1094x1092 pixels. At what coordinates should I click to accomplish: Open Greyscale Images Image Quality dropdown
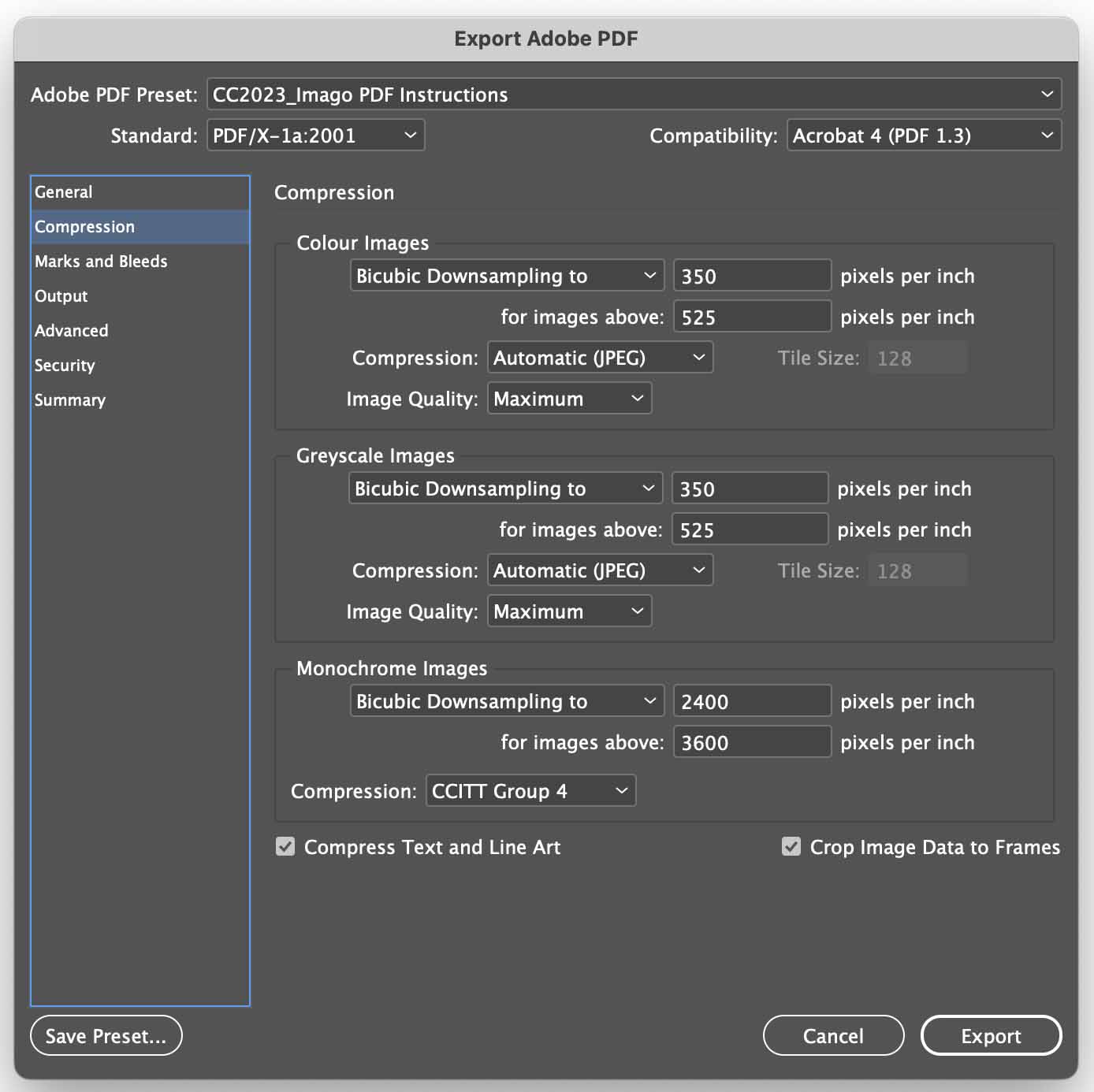569,611
